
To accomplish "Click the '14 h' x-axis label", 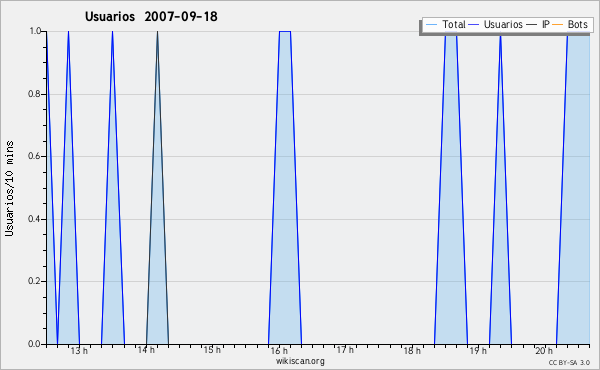I will click(x=146, y=350).
